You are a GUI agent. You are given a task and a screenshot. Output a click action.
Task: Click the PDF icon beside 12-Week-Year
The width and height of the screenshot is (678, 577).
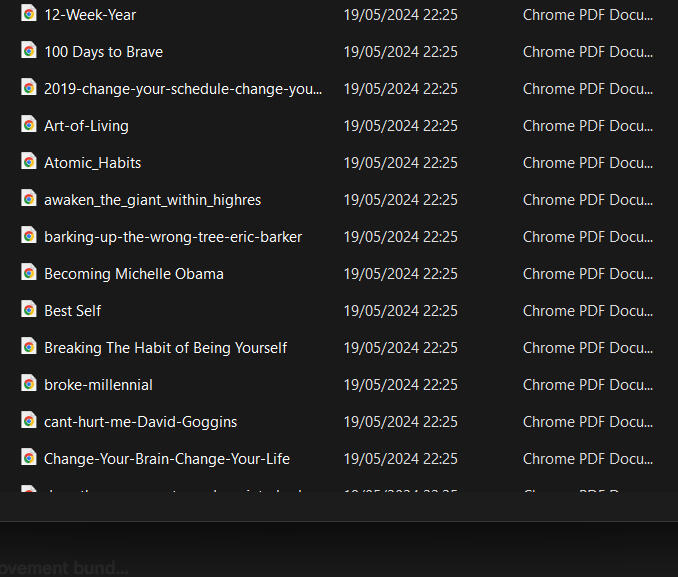coord(29,14)
